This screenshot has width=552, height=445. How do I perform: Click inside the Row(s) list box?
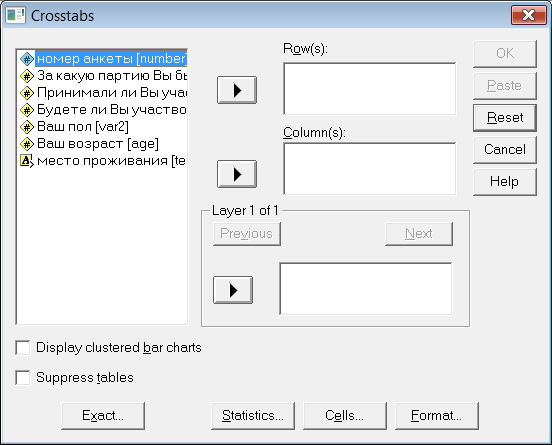click(370, 89)
